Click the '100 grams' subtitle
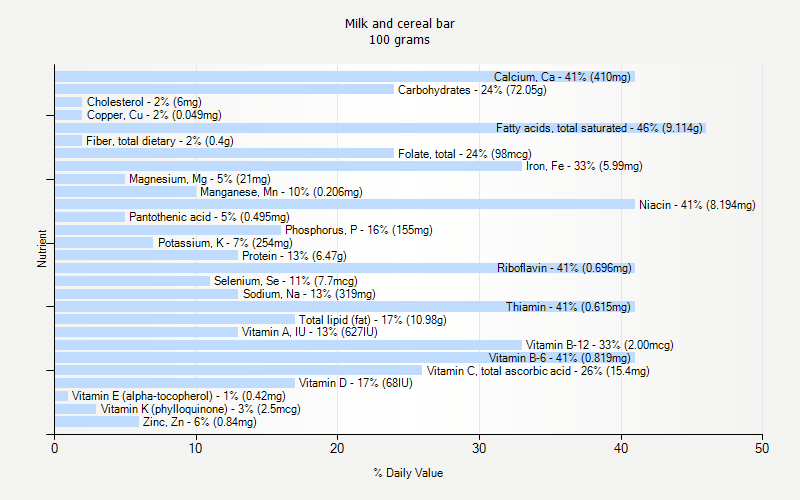Screen dimensions: 800x500 399,40
